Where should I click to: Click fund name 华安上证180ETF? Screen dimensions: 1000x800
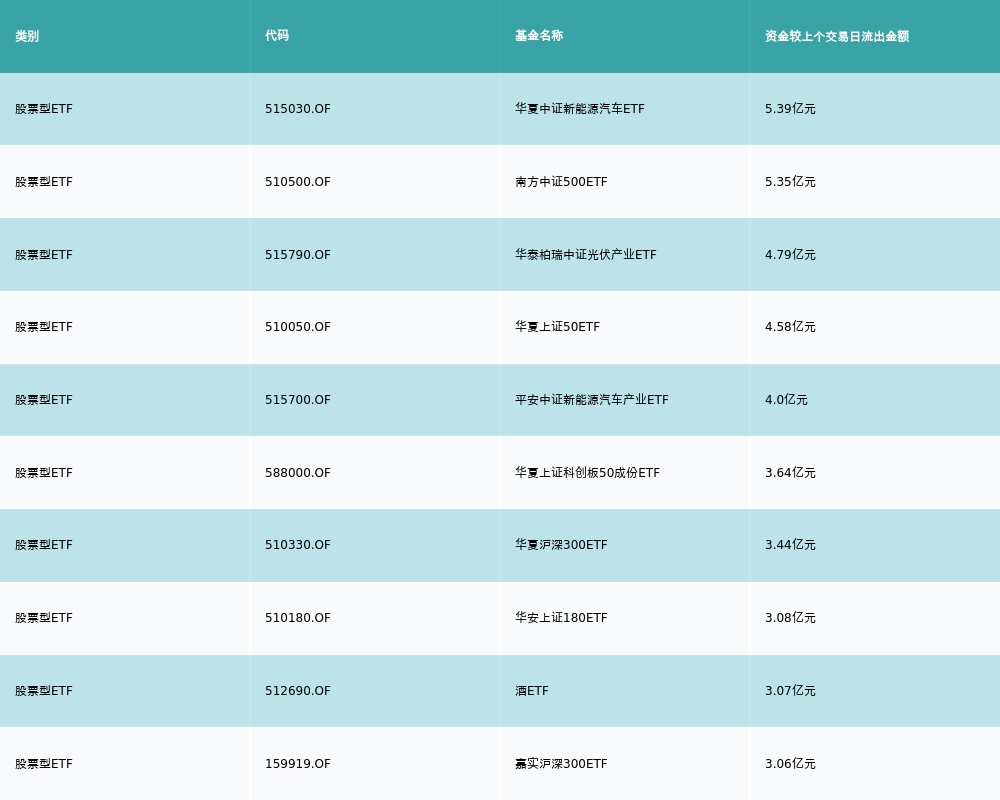click(561, 618)
